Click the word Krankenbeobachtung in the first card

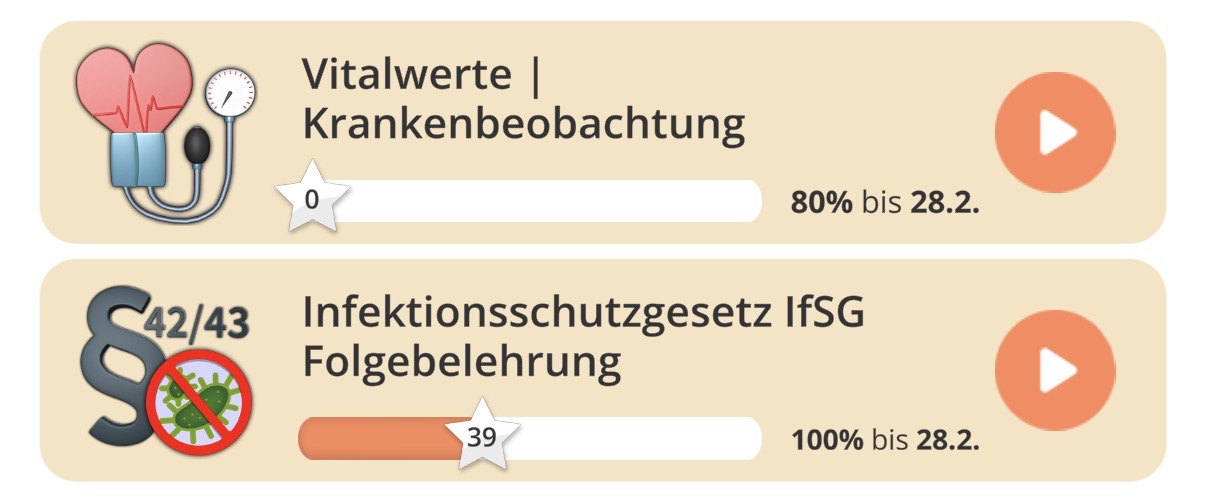coord(523,126)
